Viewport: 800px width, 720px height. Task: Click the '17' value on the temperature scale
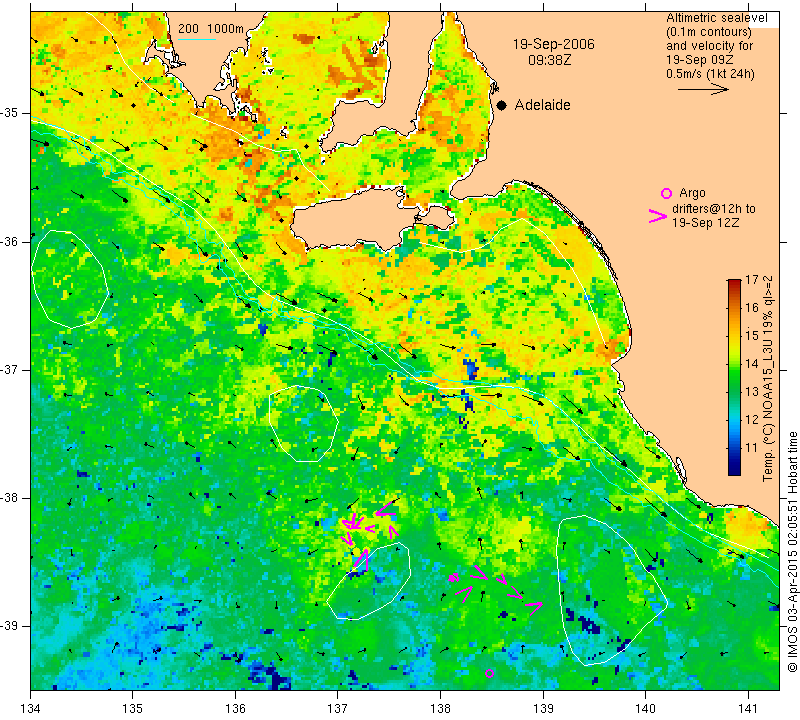[x=752, y=280]
